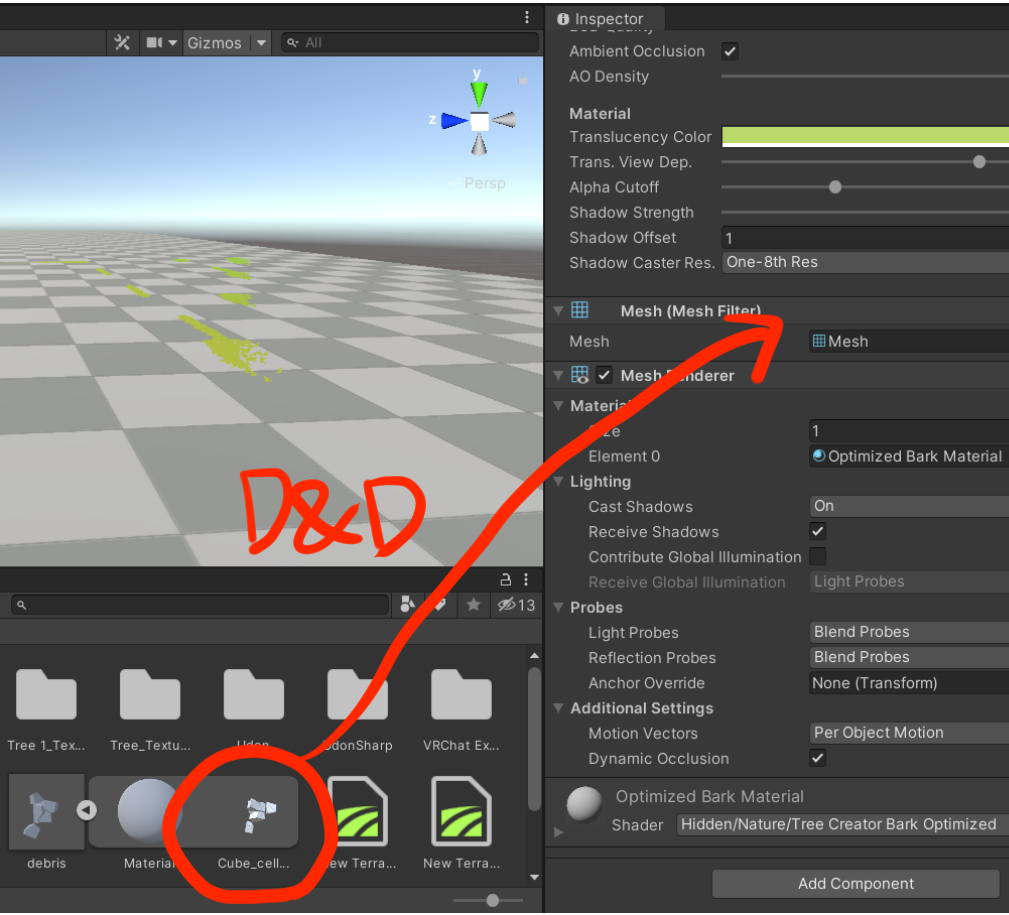Click the blue Z axis gizmo cone
Screen dimensions: 1009x915
[454, 120]
